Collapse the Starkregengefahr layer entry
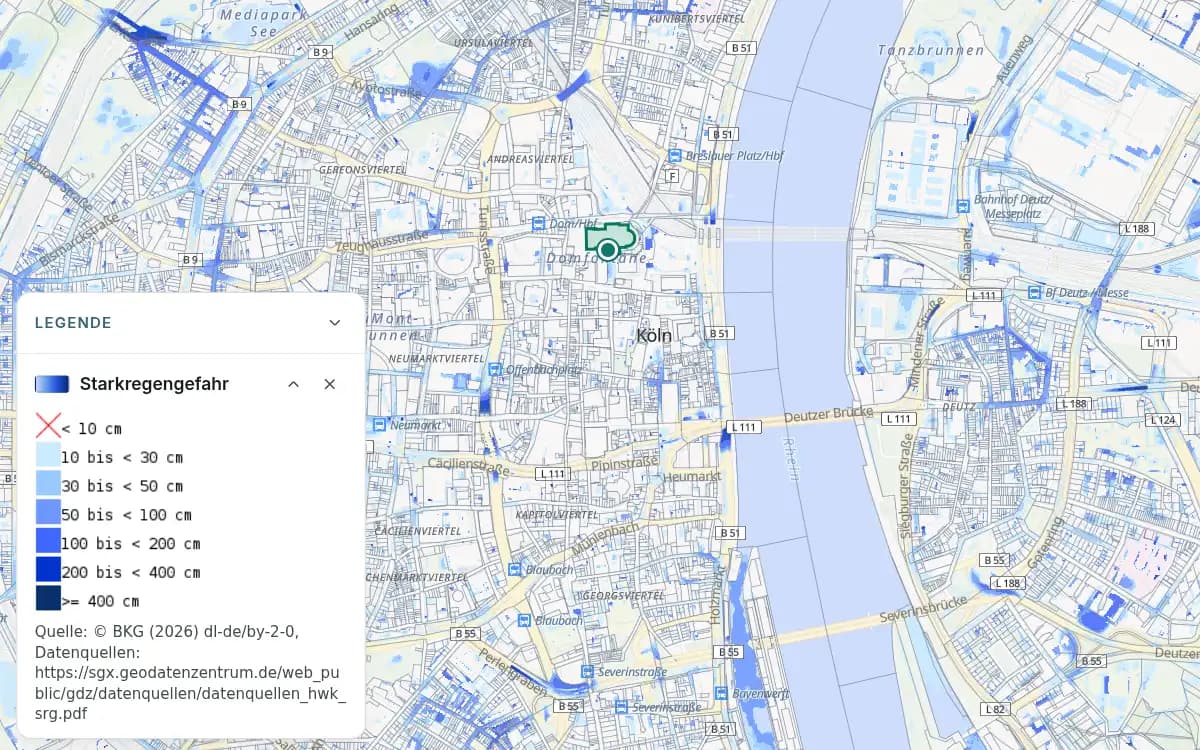This screenshot has width=1200, height=750. click(294, 384)
